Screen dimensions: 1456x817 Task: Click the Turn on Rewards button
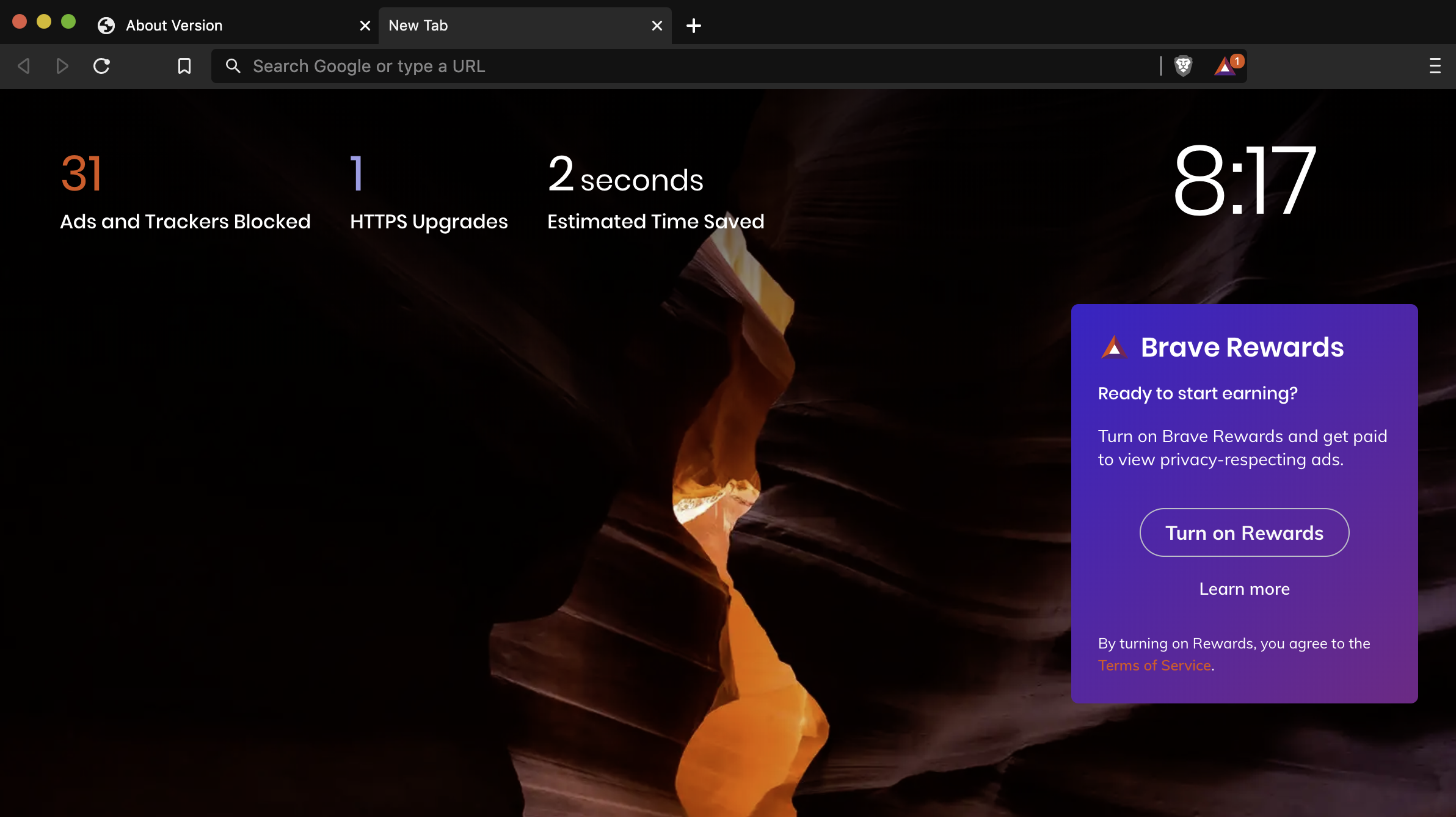tap(1244, 532)
